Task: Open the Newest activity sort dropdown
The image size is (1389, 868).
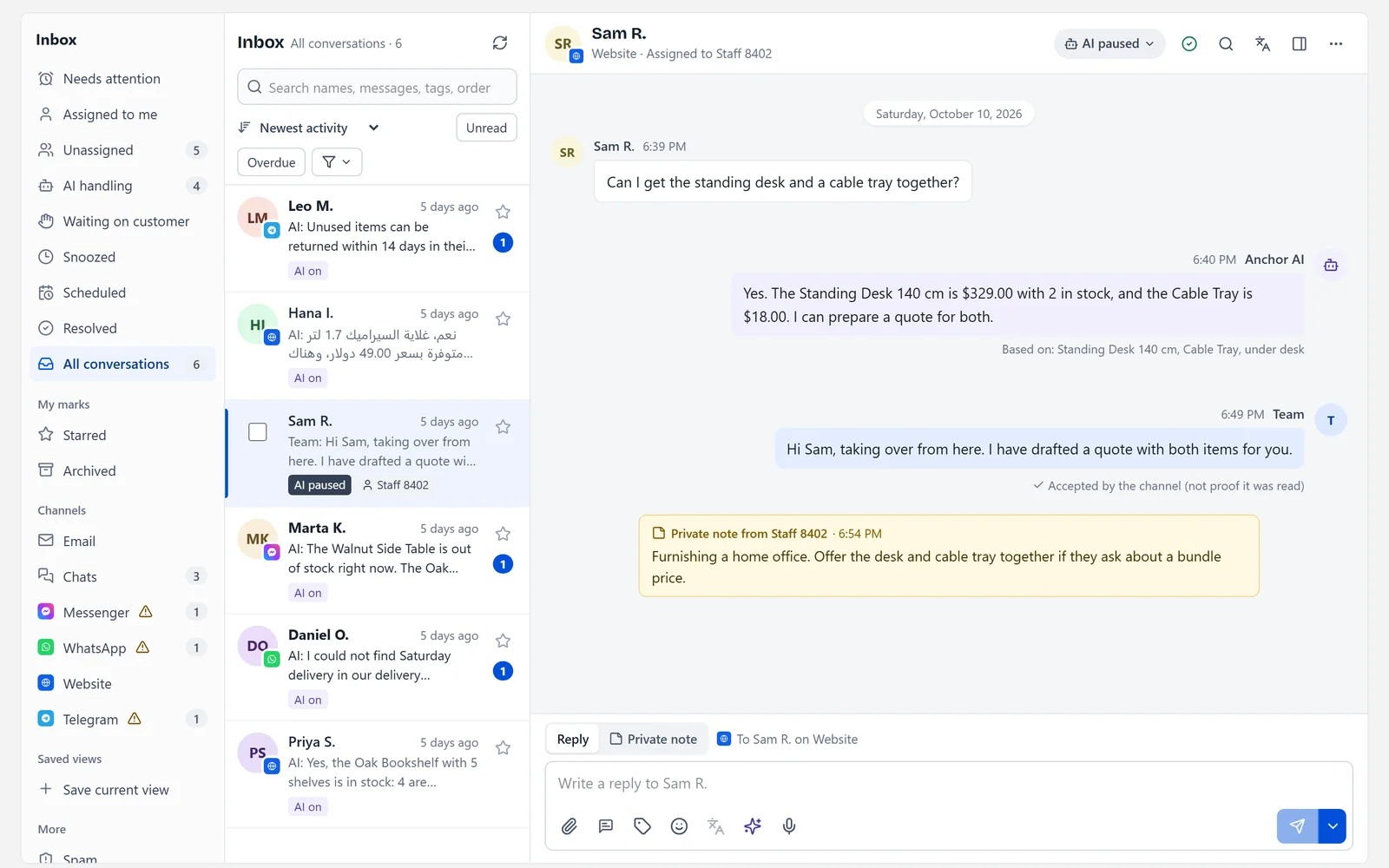Action: pos(309,128)
